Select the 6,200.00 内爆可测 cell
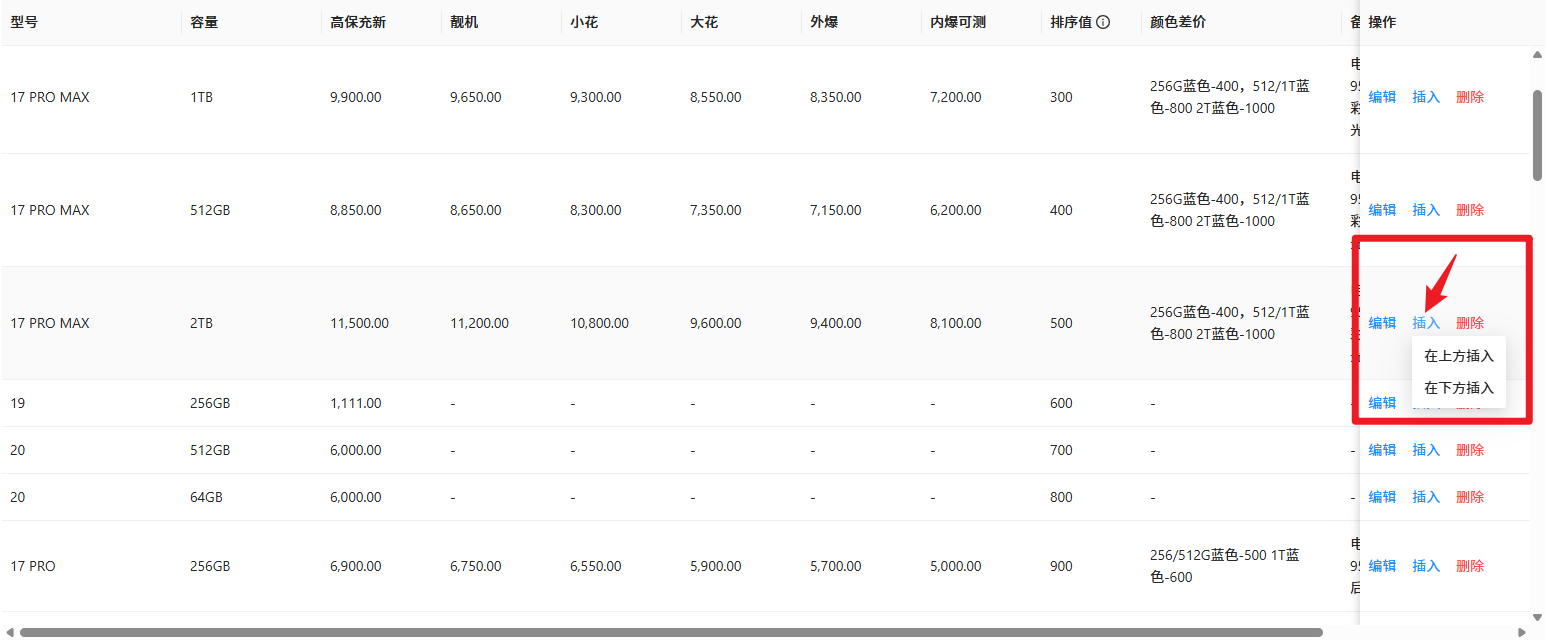The width and height of the screenshot is (1547, 642). click(956, 210)
